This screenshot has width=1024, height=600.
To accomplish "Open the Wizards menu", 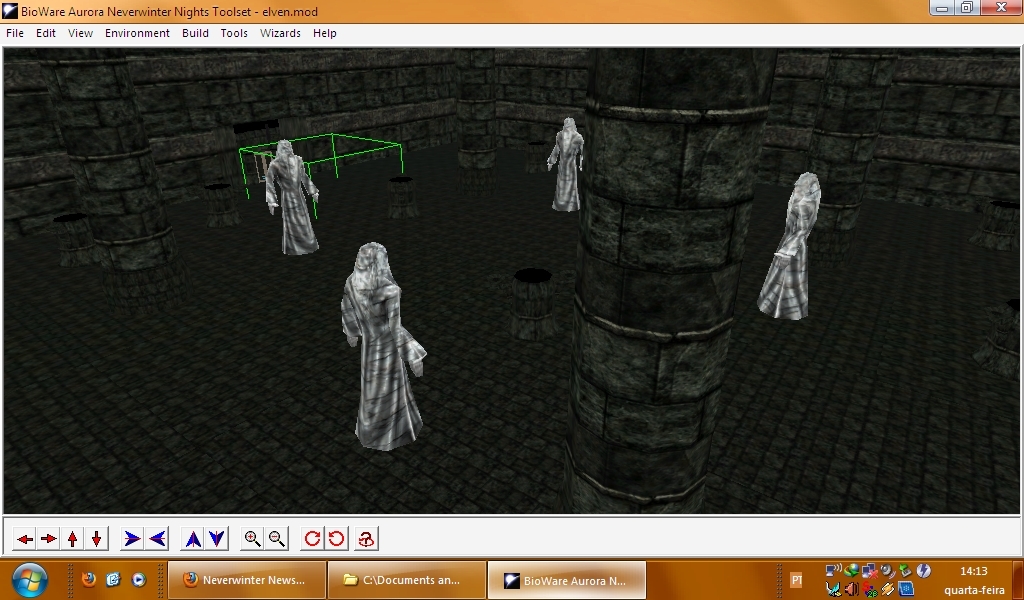I will click(280, 33).
